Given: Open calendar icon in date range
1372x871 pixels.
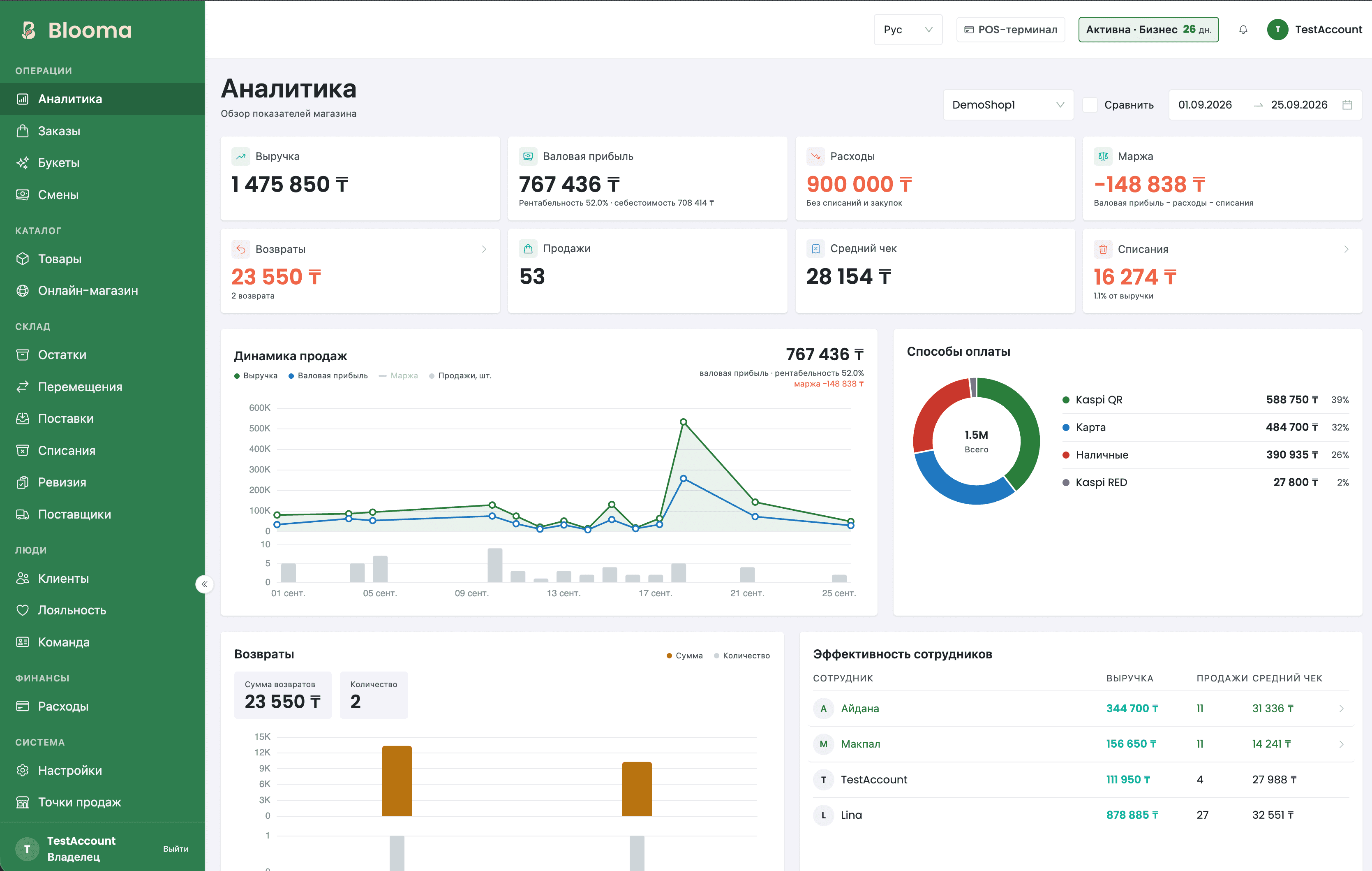Looking at the screenshot, I should (x=1347, y=105).
